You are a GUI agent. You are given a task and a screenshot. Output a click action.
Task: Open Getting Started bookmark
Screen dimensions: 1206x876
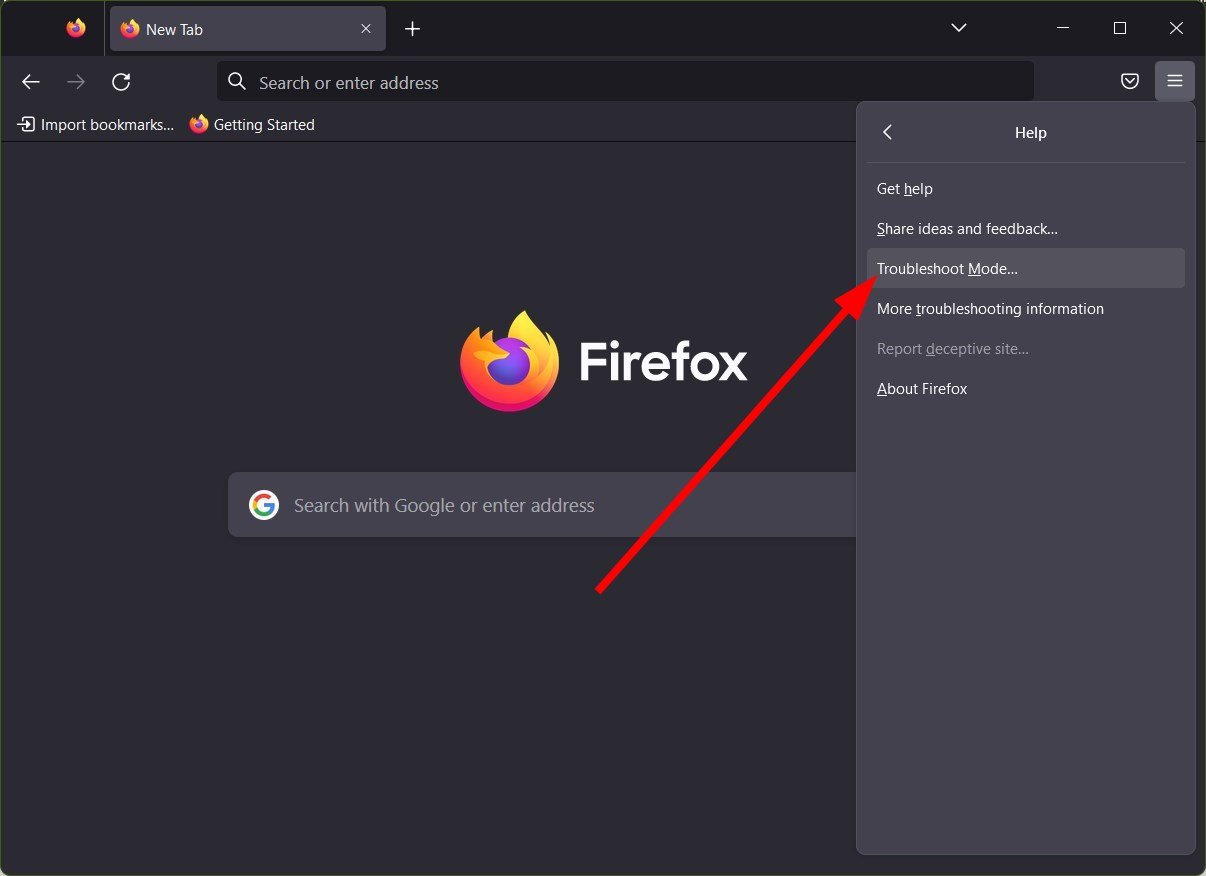252,125
